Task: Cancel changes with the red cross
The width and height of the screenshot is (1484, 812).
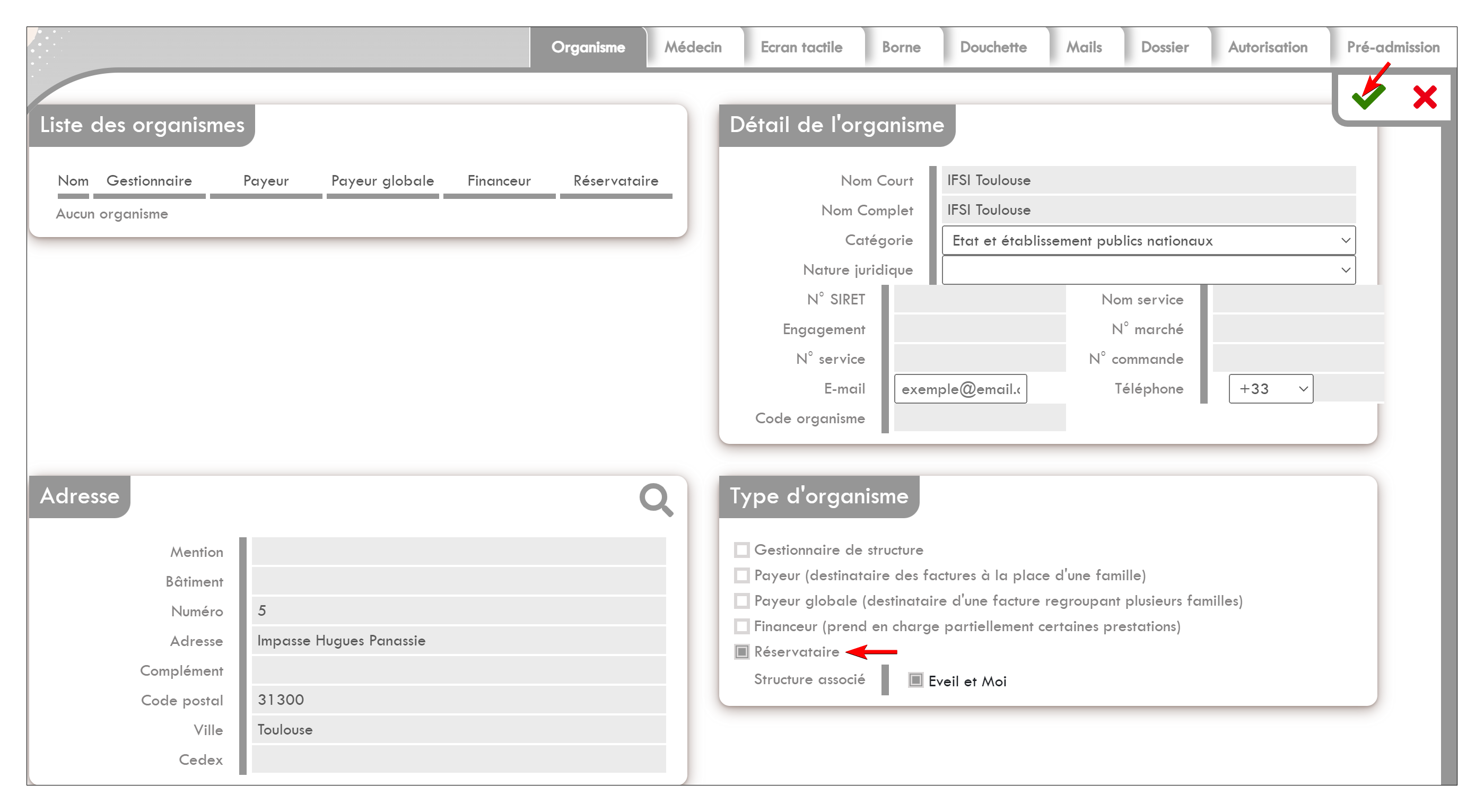Action: click(1425, 97)
